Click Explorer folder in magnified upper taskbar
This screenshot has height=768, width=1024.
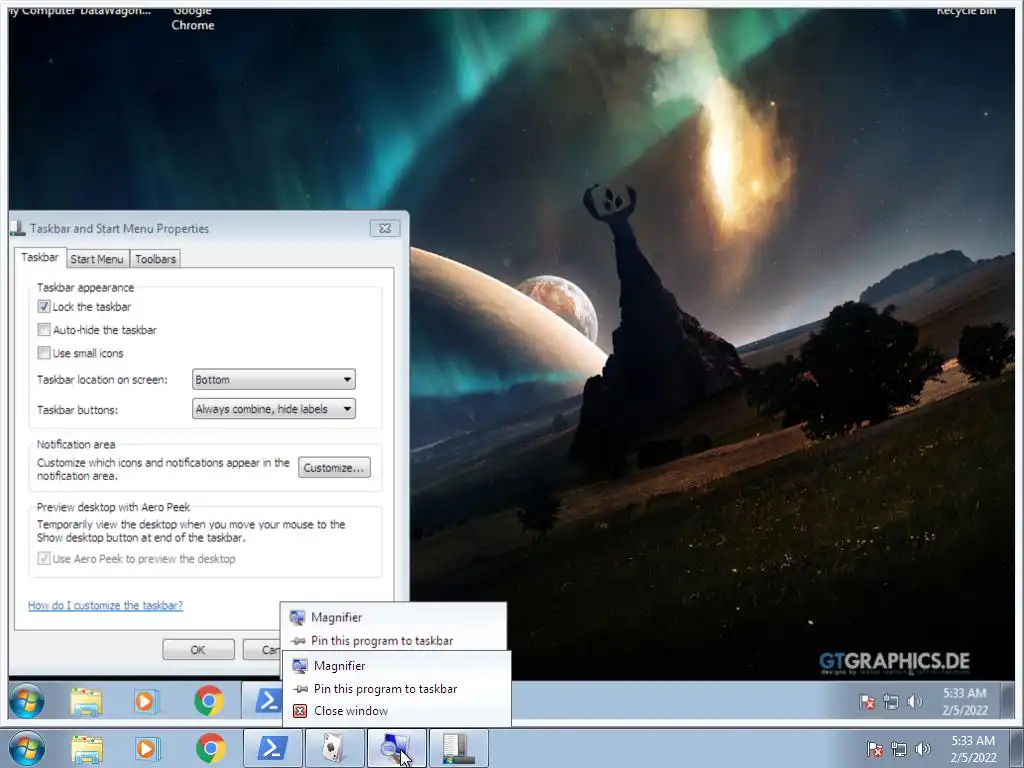click(86, 701)
